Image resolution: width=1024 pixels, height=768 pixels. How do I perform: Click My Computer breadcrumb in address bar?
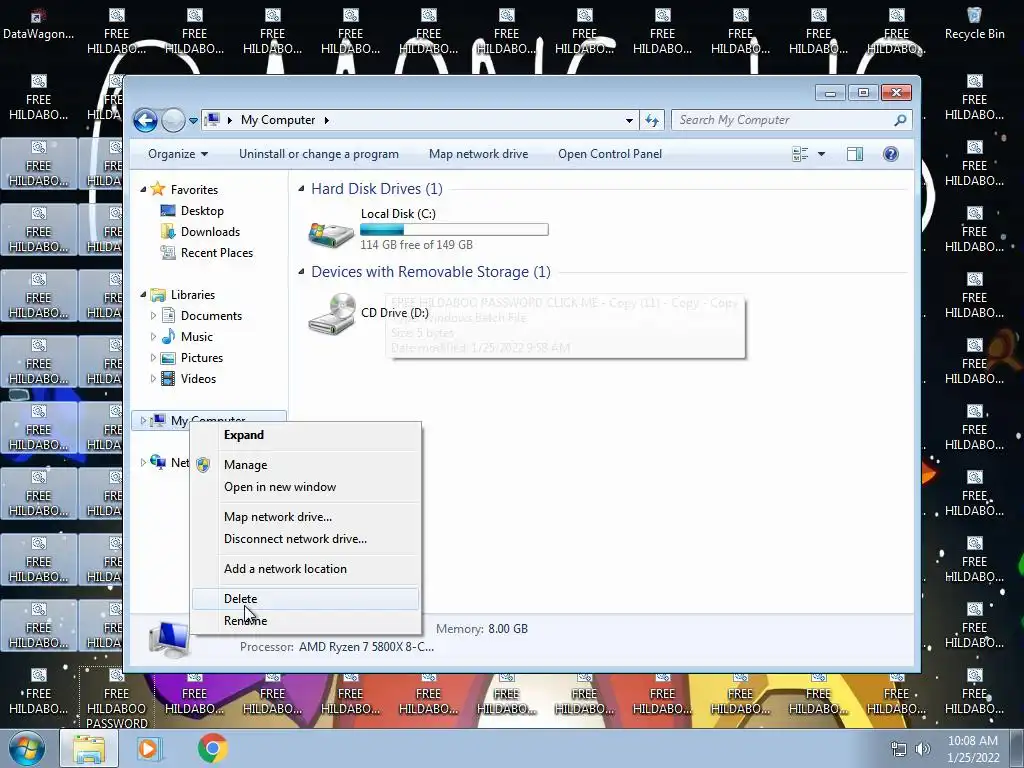coord(278,120)
